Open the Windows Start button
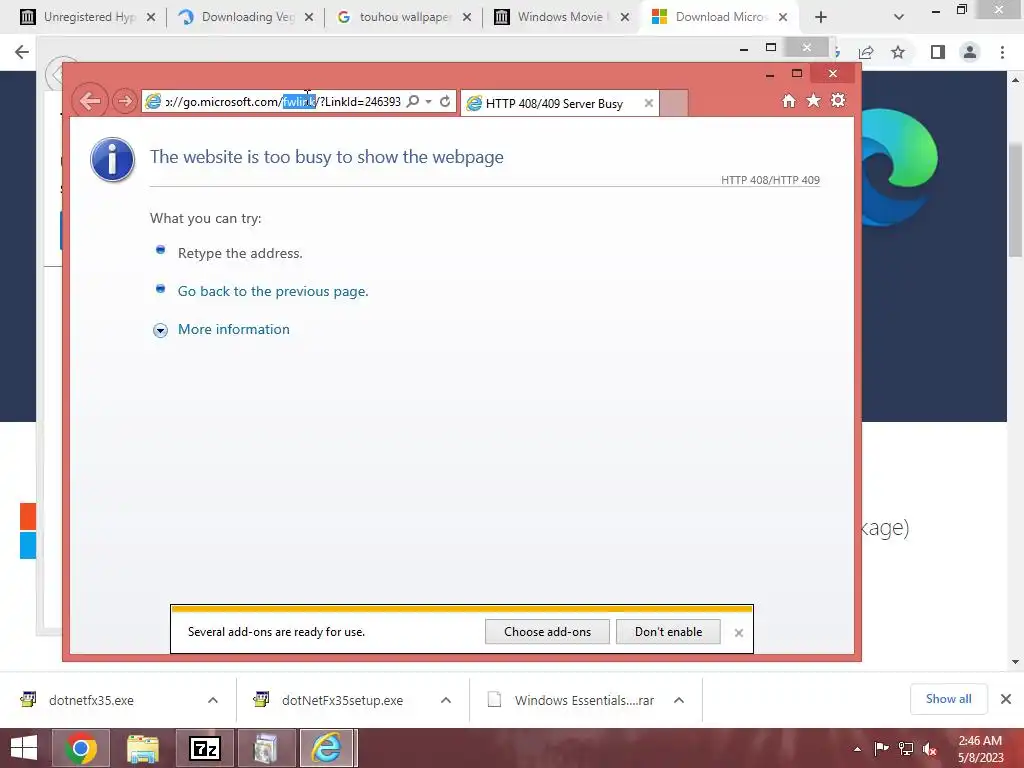 coord(24,748)
